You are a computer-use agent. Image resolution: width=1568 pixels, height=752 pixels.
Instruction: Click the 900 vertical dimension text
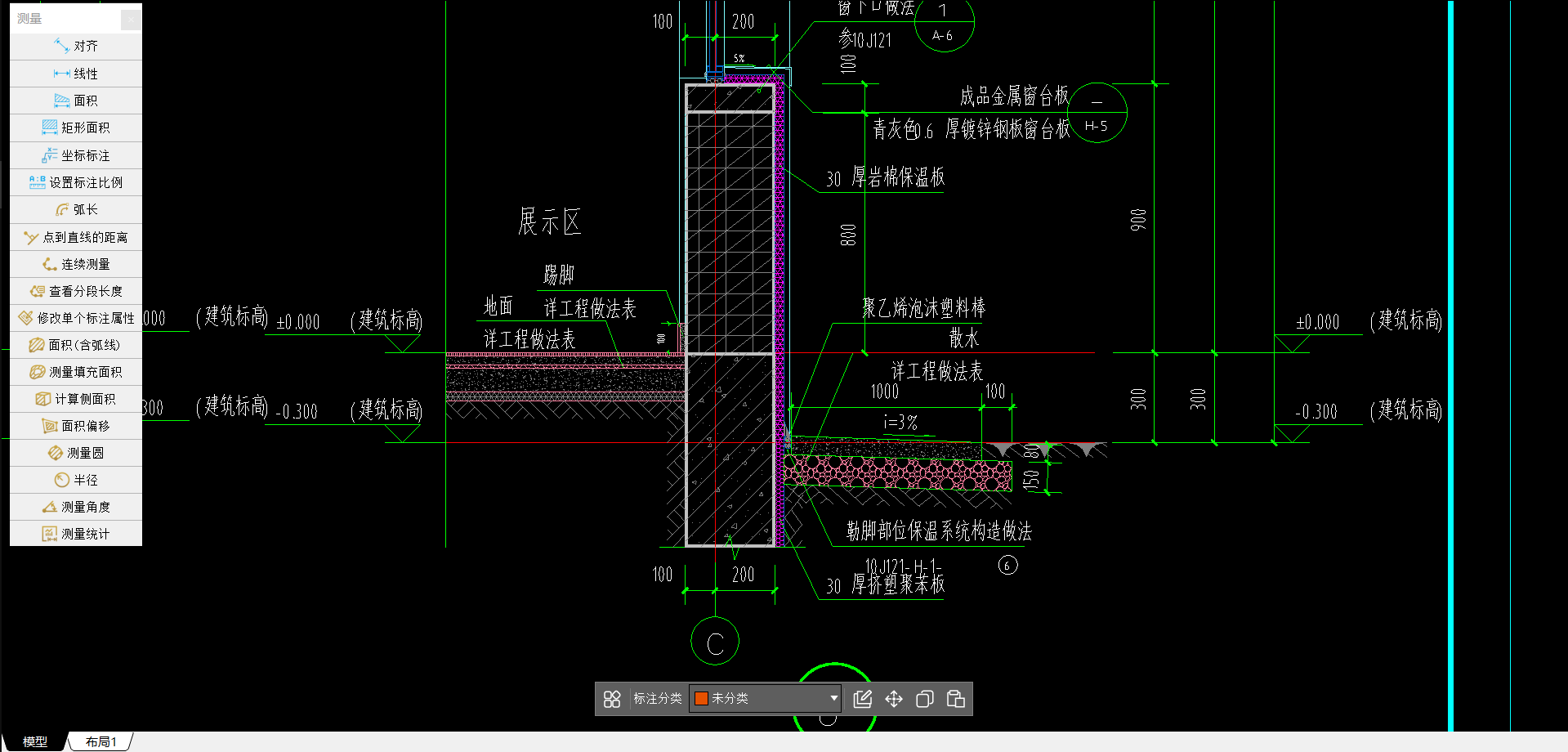[x=1138, y=220]
